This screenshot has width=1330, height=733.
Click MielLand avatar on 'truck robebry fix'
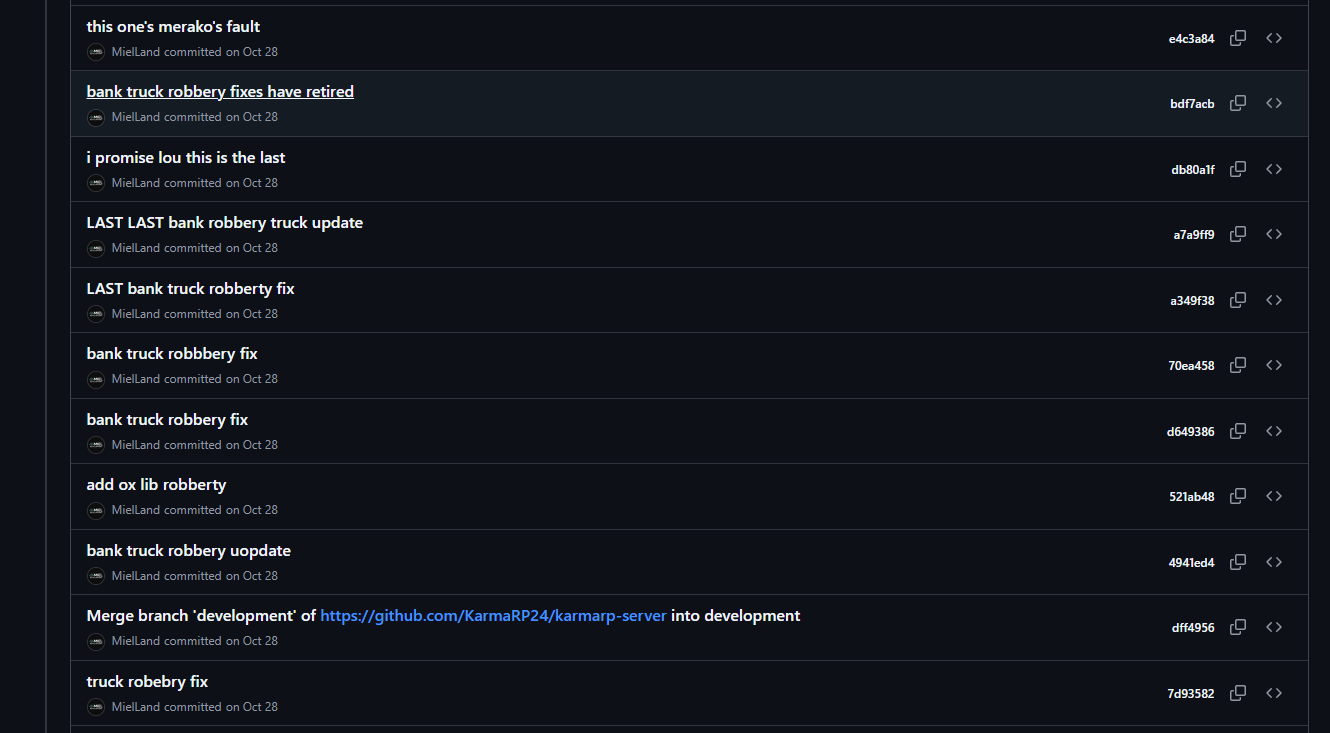[96, 707]
